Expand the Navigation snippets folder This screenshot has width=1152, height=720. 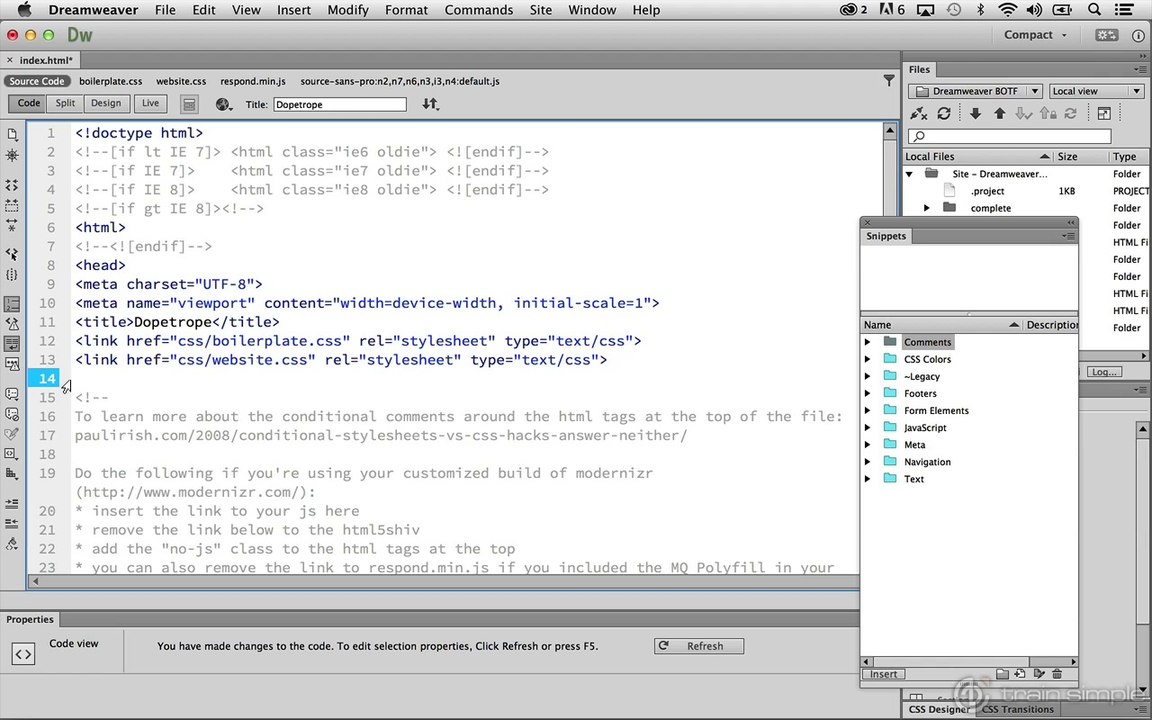click(868, 461)
